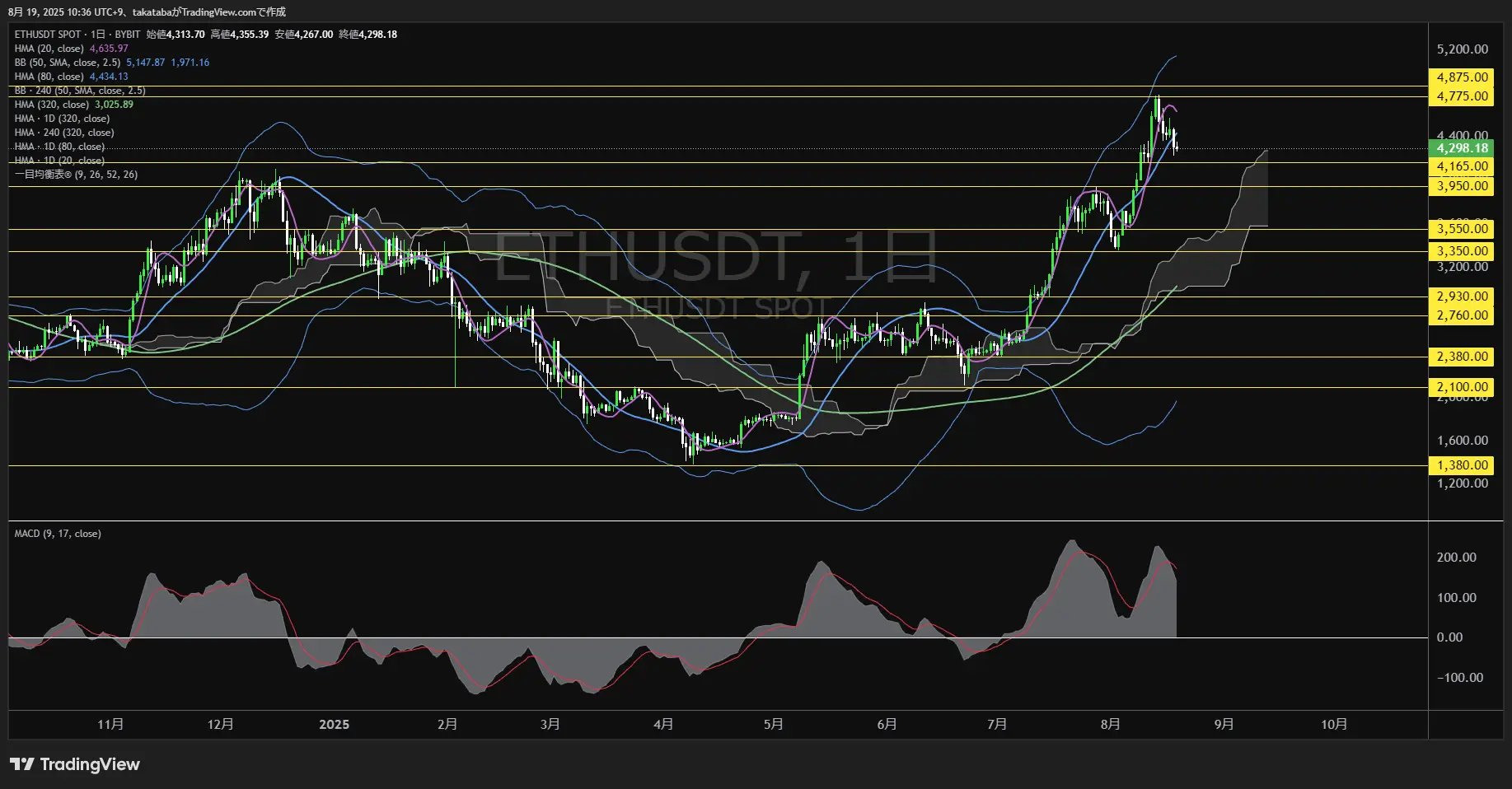Click the BB lower band value 1,971.16

190,63
